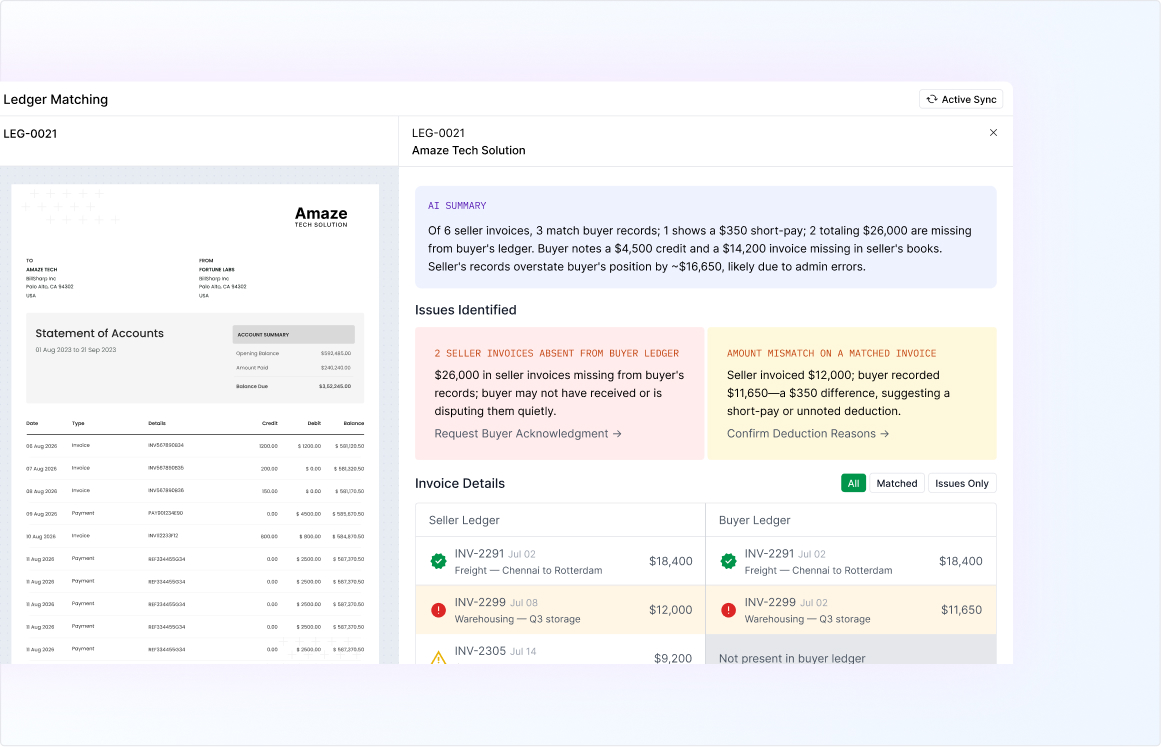Click green check on buyer INV-2291
1161x747 pixels.
pyautogui.click(x=729, y=561)
